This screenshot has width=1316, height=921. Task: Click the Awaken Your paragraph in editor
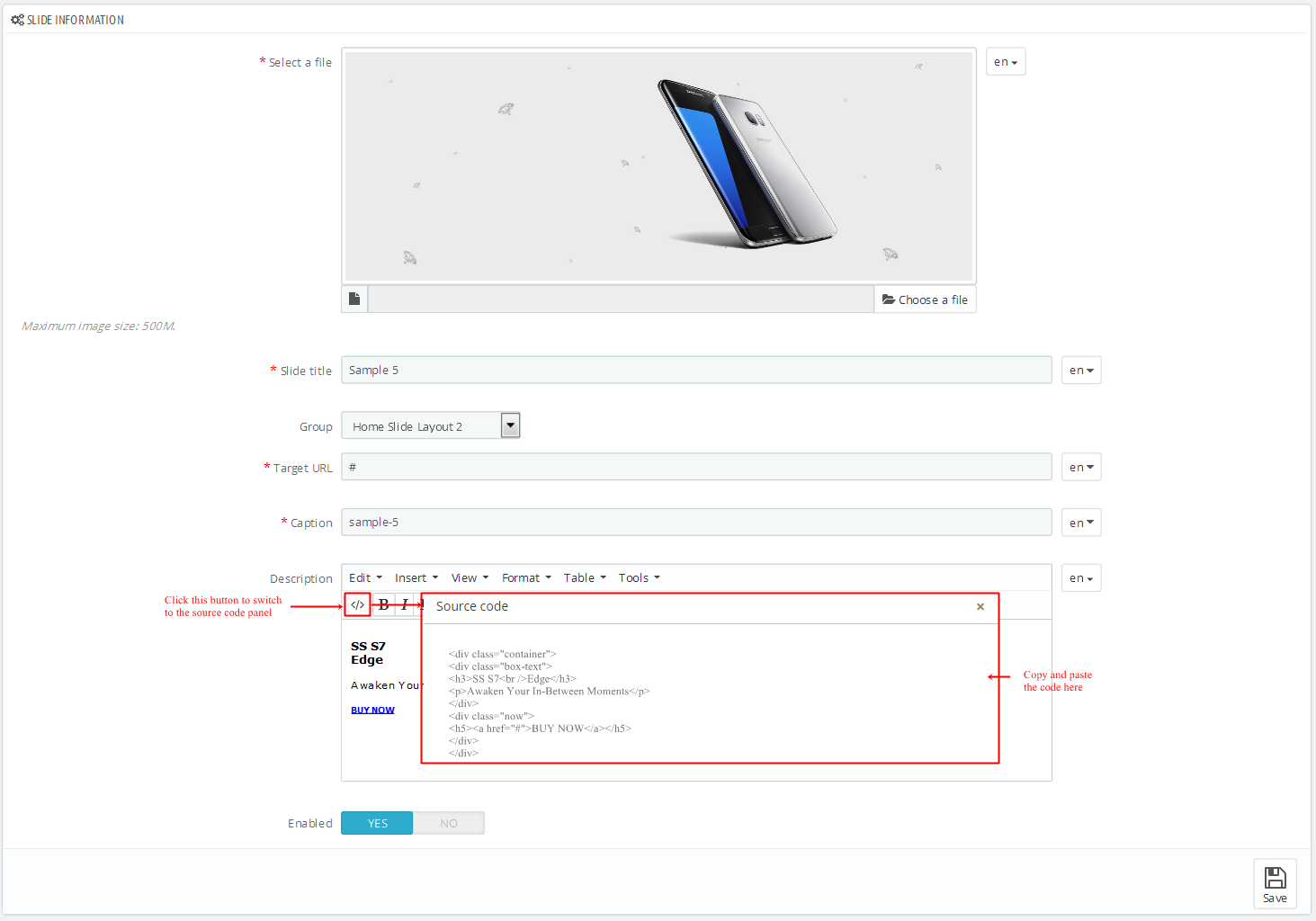point(386,685)
